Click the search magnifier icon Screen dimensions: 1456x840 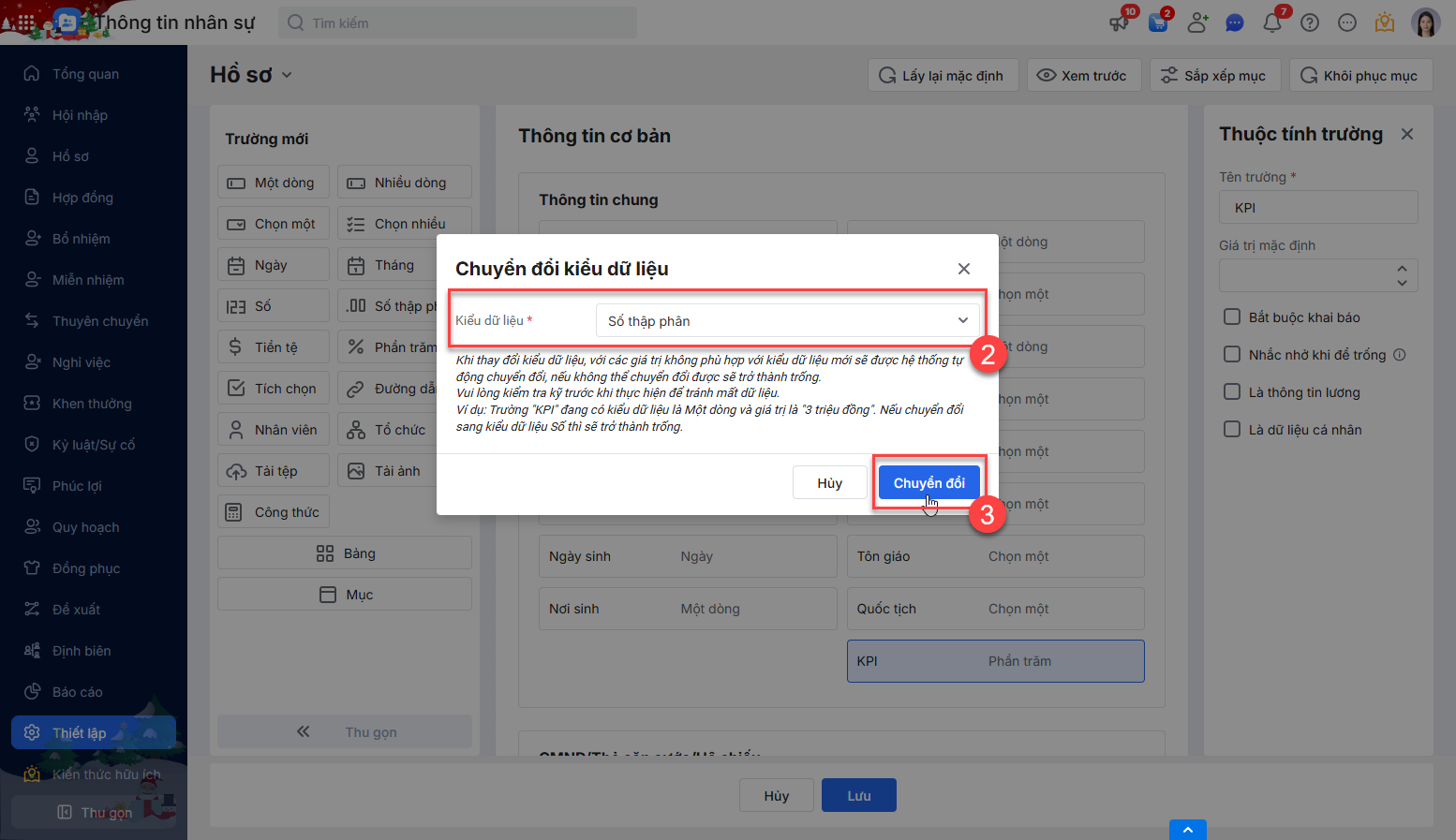[x=296, y=22]
